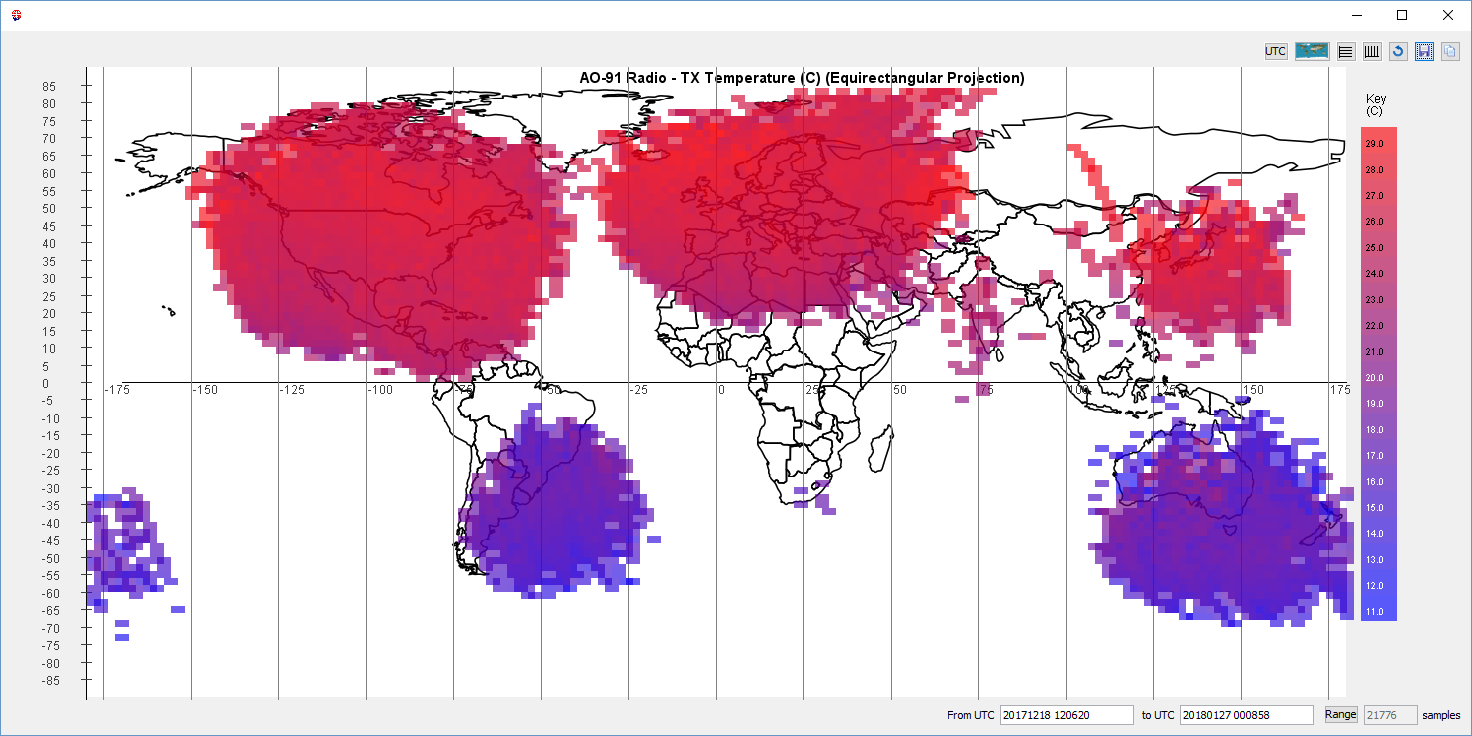
Task: Toggle vertical longitude grid lines
Action: 1372,51
